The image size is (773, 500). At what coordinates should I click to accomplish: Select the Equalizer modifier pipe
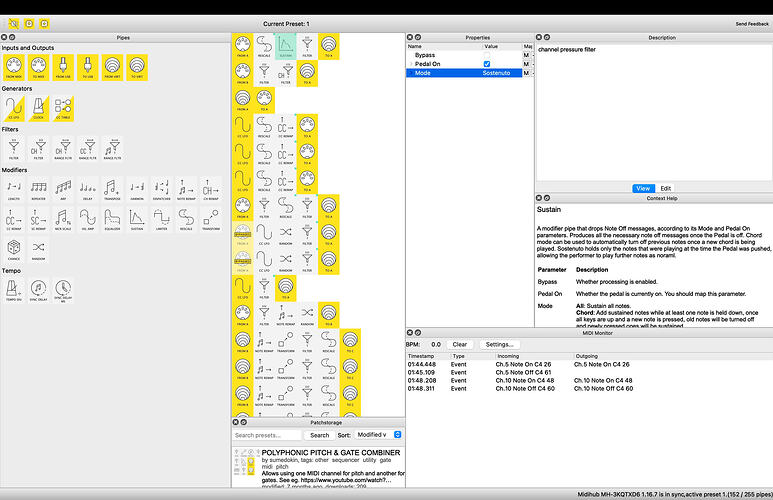pos(112,219)
